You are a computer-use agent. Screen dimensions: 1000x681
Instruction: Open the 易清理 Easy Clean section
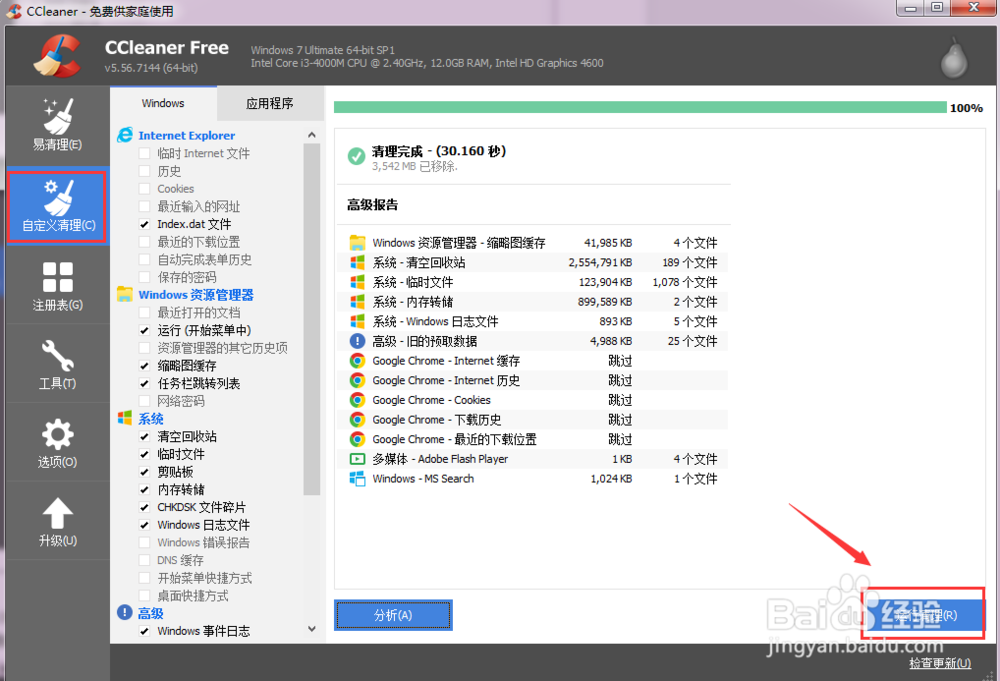point(57,125)
